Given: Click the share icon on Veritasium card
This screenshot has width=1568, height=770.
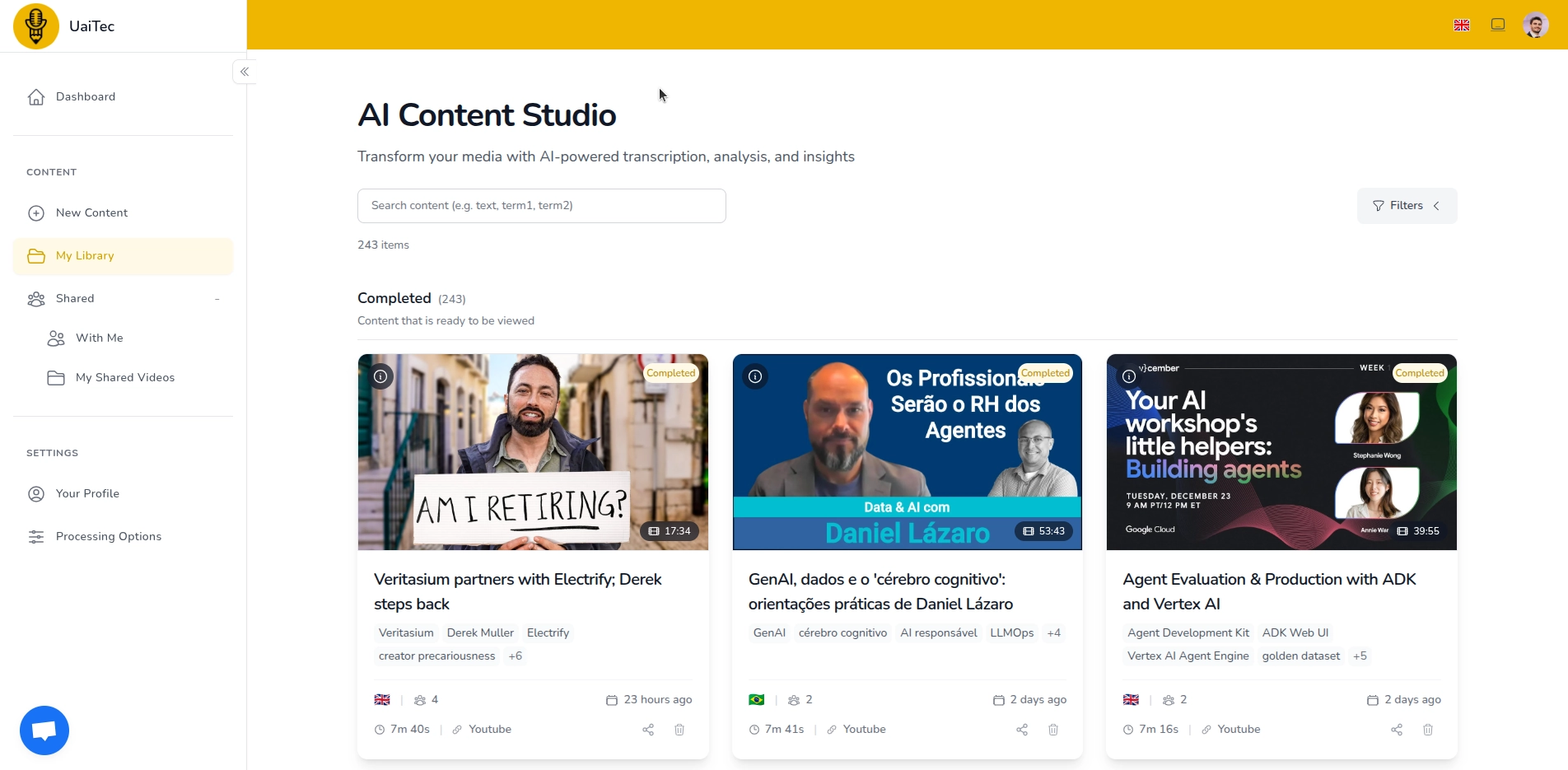Looking at the screenshot, I should (648, 730).
